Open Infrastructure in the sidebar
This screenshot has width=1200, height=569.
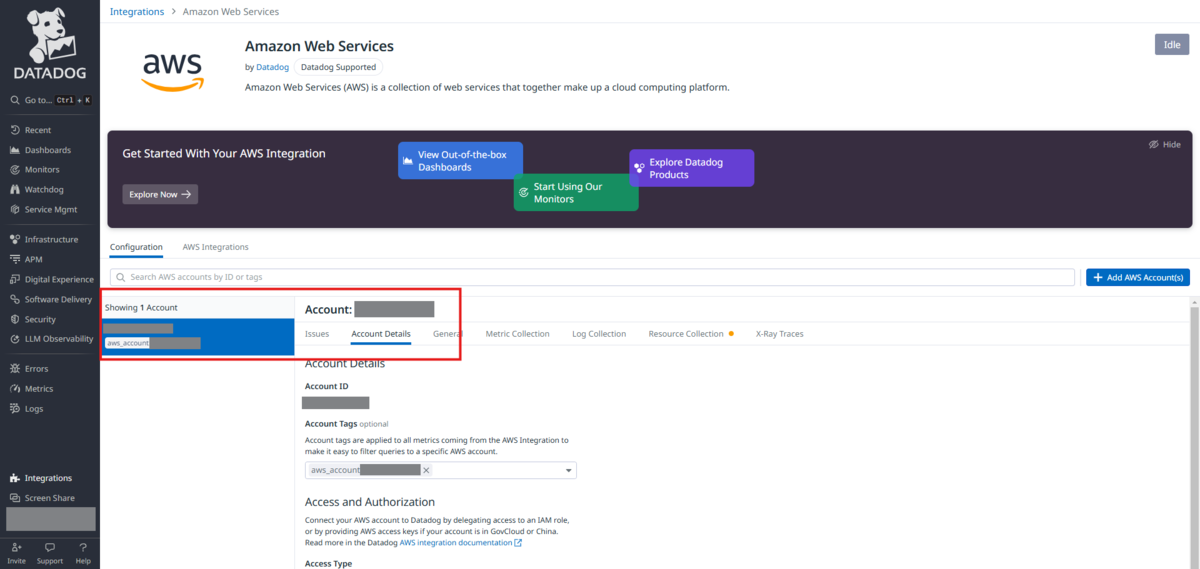point(43,240)
